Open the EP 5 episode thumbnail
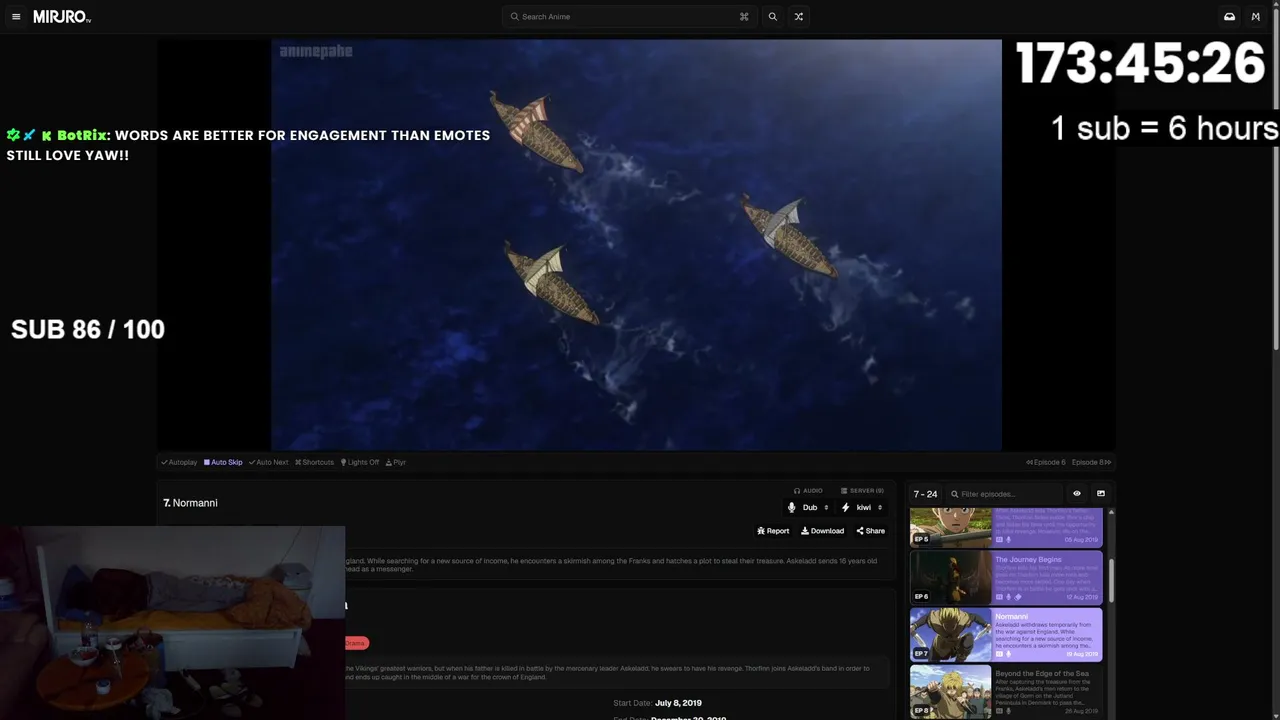This screenshot has width=1280, height=720. 950,527
